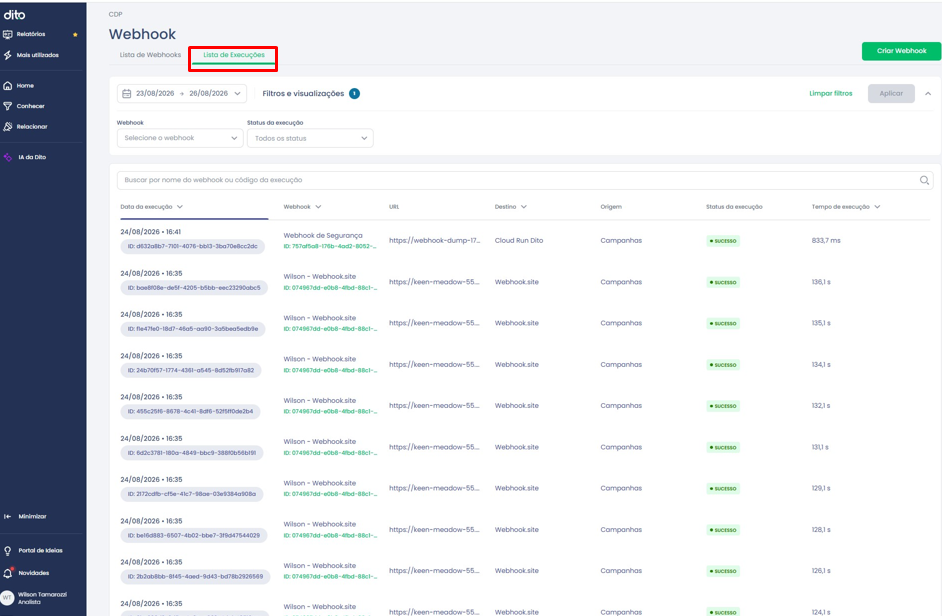Click the Criar Webhook button
The height and width of the screenshot is (616, 942).
click(x=901, y=51)
